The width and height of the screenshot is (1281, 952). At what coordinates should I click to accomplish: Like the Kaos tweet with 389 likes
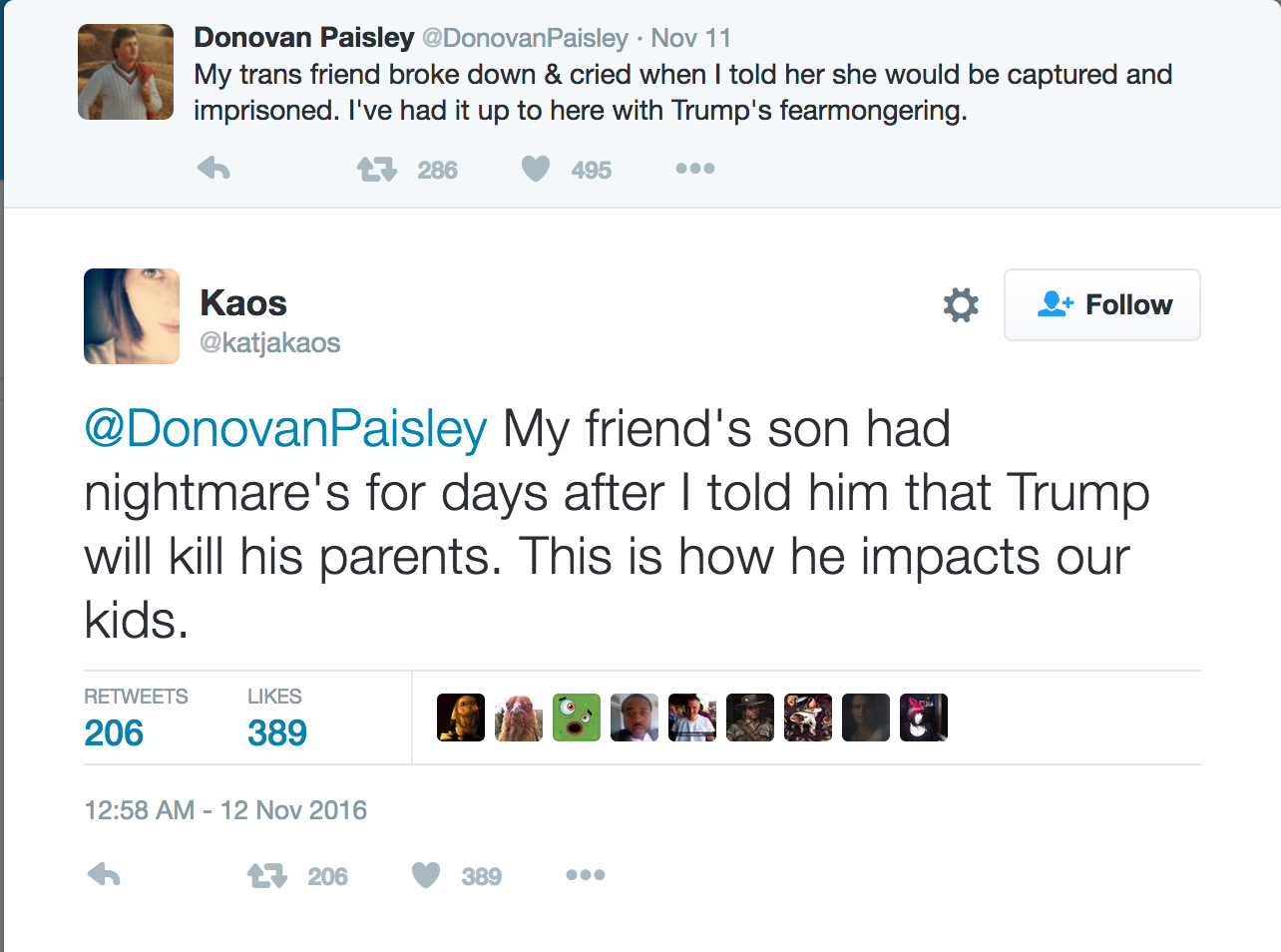[426, 875]
